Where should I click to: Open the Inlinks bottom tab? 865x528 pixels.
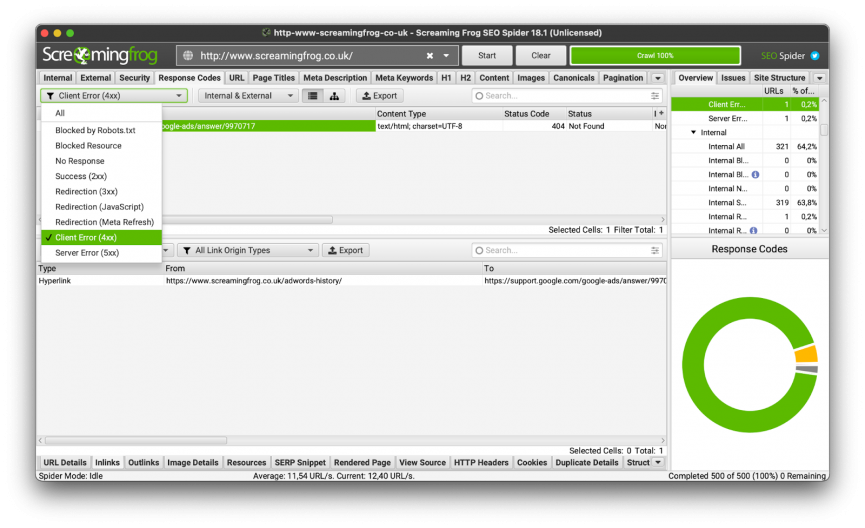point(107,462)
